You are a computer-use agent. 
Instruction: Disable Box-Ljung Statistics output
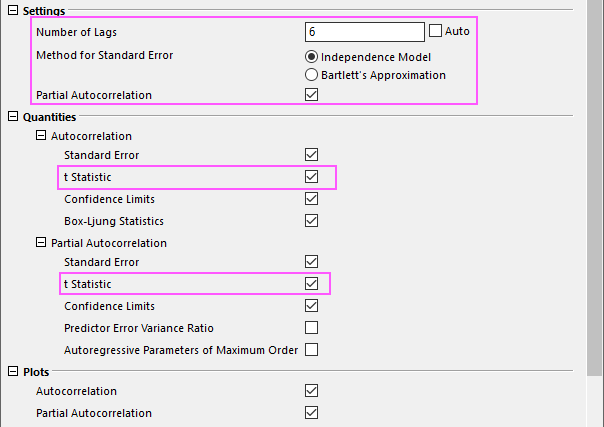coord(311,221)
